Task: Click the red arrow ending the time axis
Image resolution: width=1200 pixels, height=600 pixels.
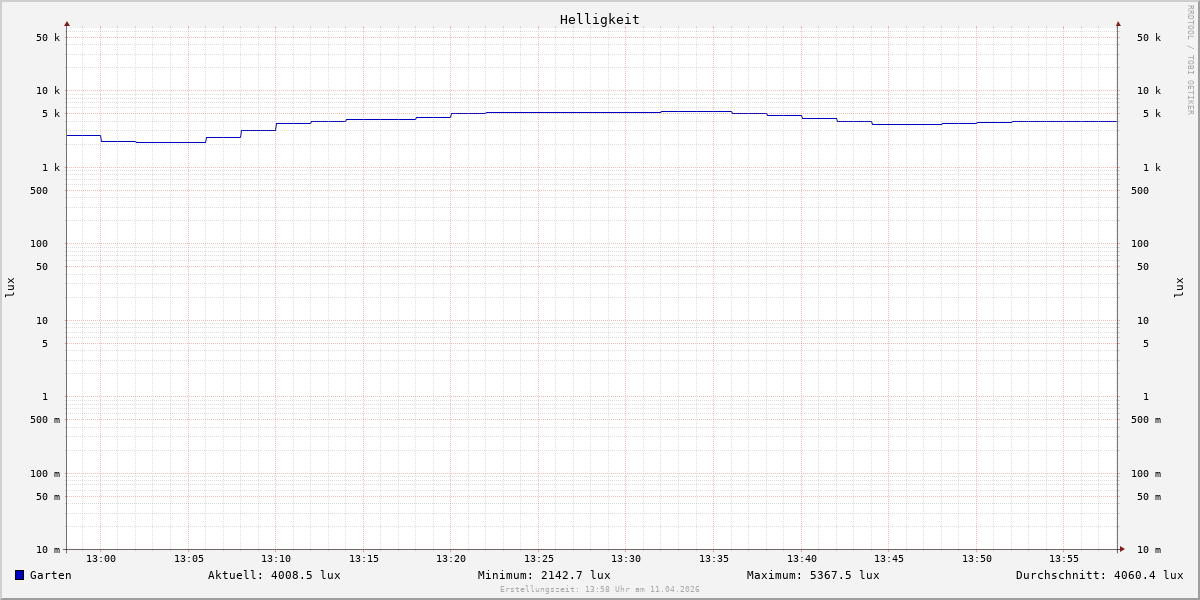Action: point(1122,549)
